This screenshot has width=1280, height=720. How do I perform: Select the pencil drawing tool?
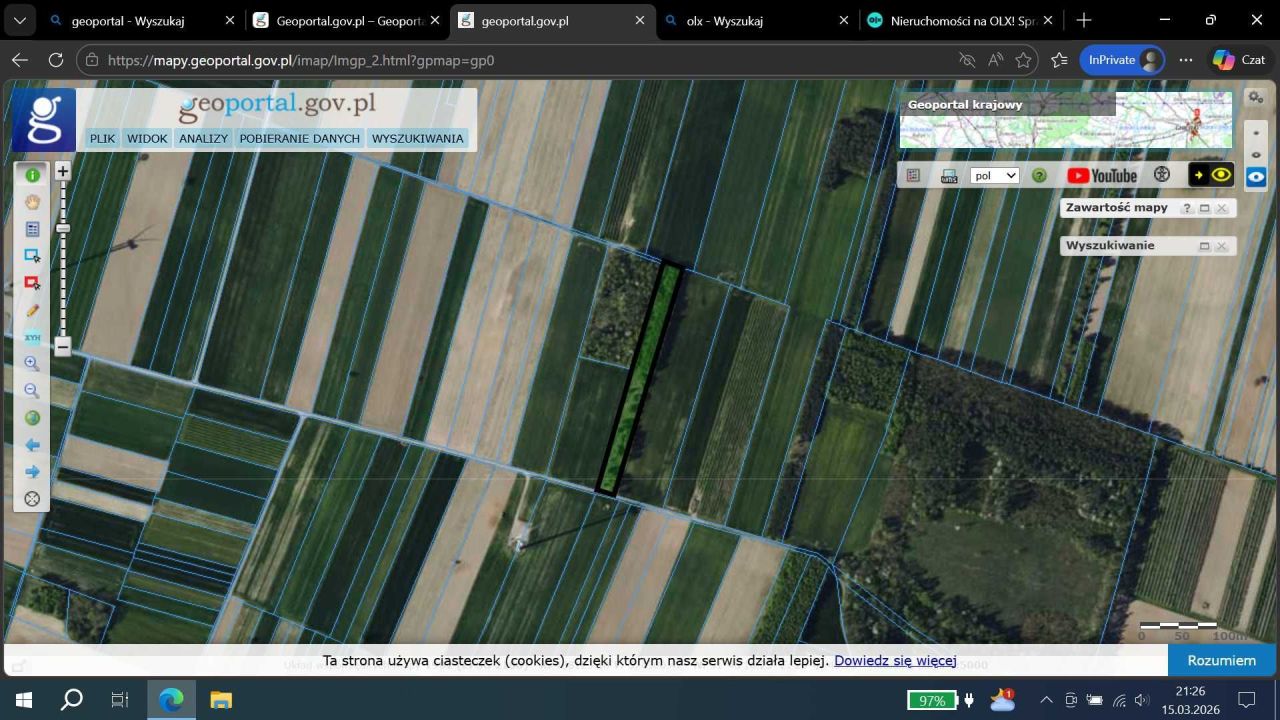click(32, 311)
